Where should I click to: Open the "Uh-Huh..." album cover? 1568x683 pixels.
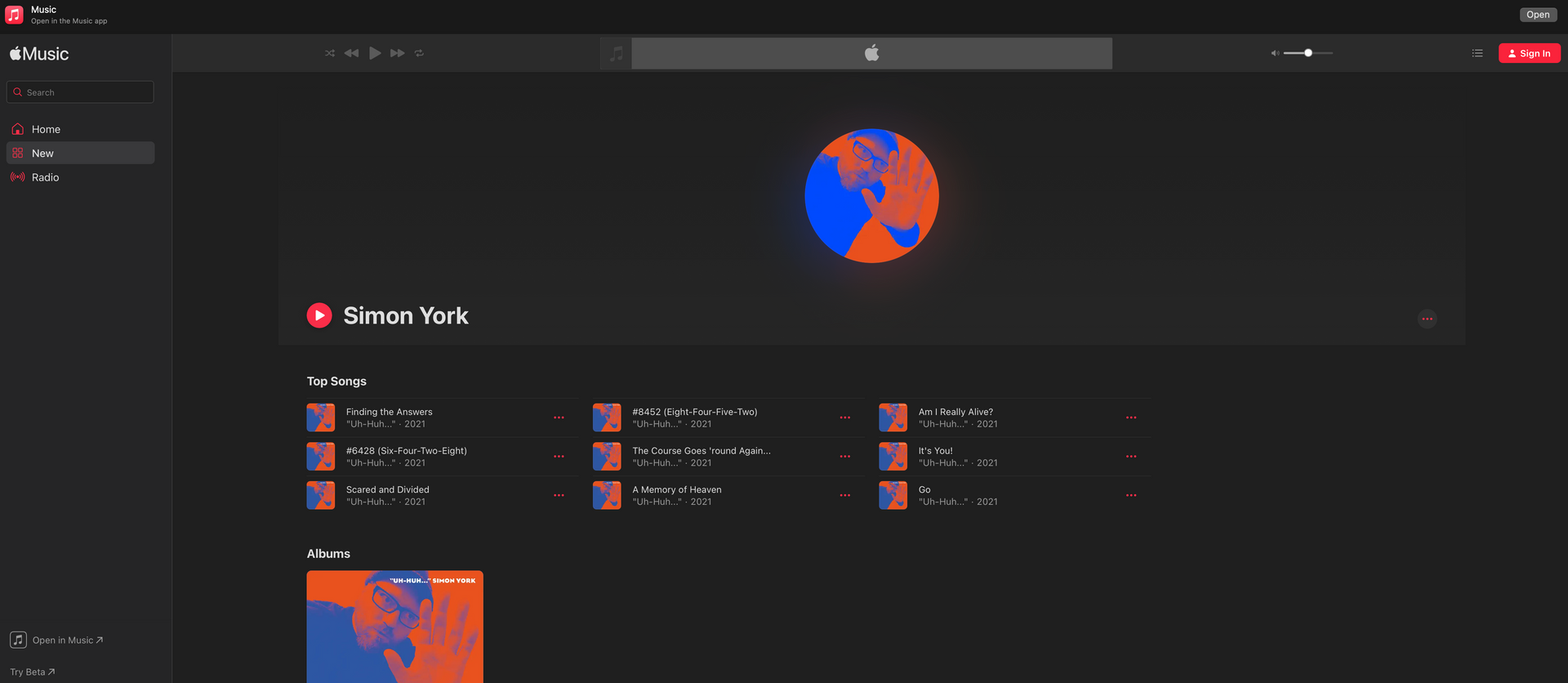tap(395, 627)
